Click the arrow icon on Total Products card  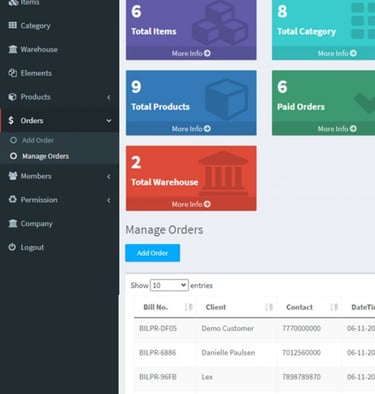[x=207, y=128]
